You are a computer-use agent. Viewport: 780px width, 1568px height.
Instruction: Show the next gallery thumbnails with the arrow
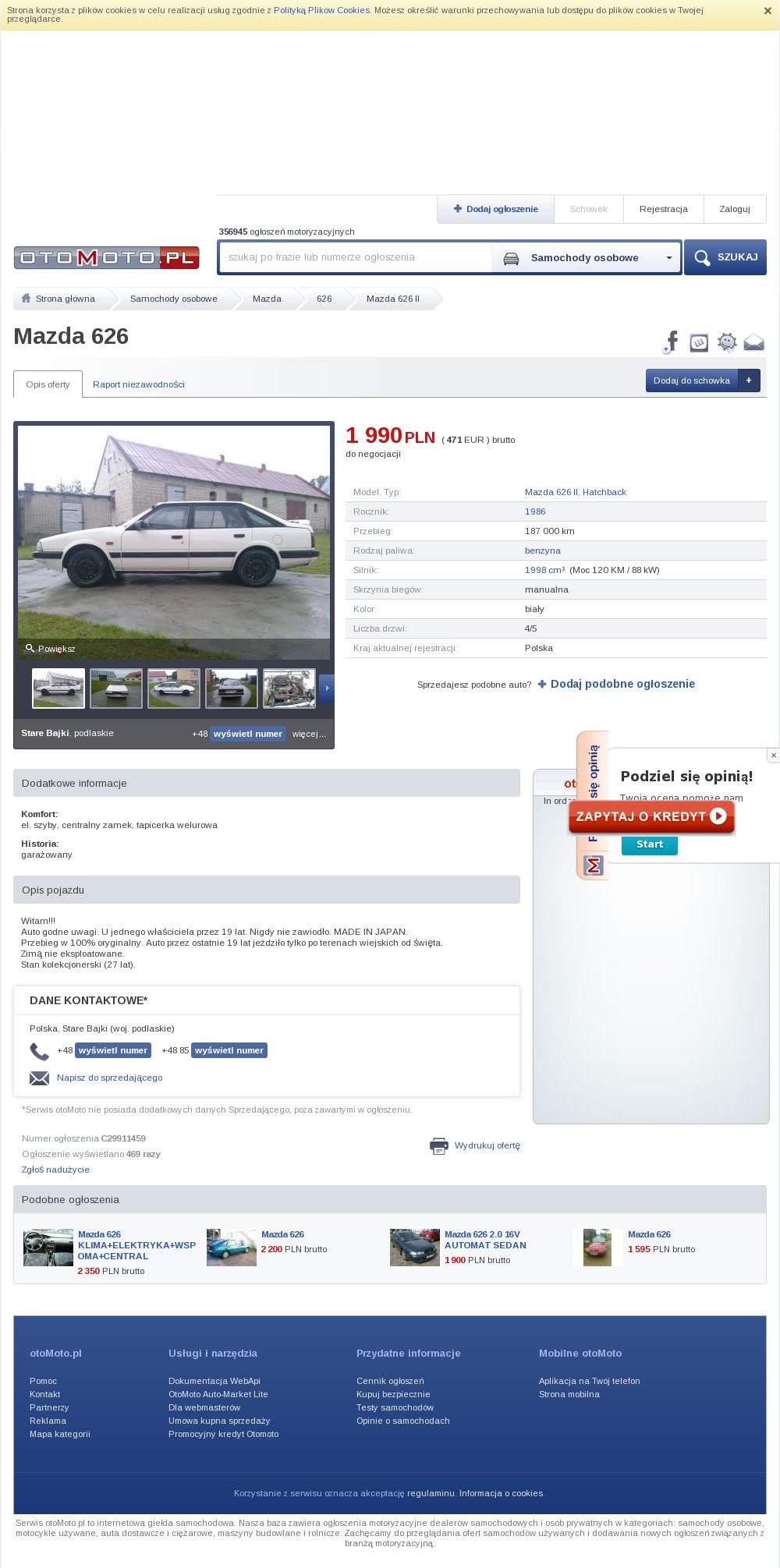[x=327, y=688]
